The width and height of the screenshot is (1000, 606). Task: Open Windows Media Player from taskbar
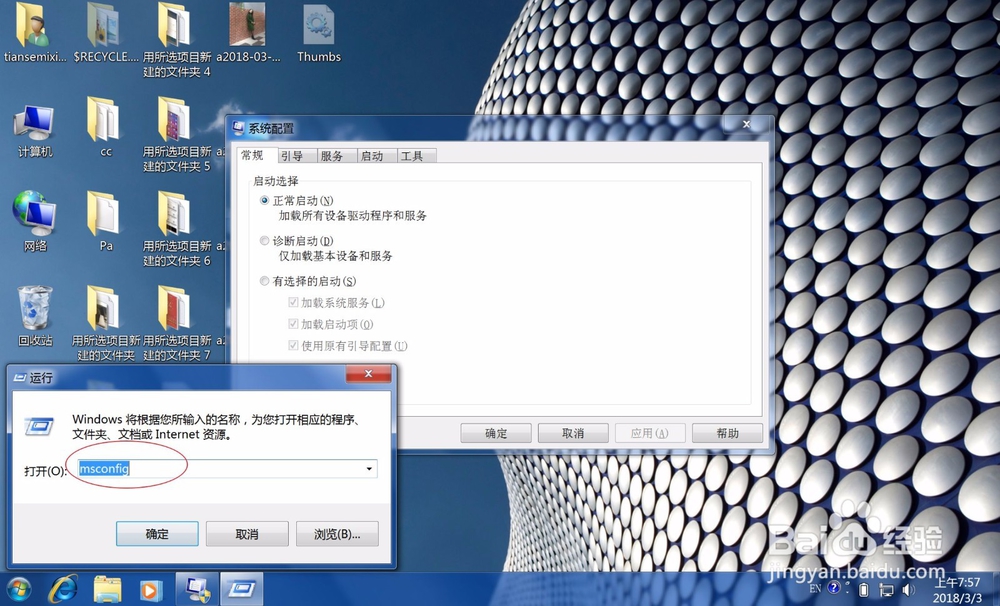point(151,589)
